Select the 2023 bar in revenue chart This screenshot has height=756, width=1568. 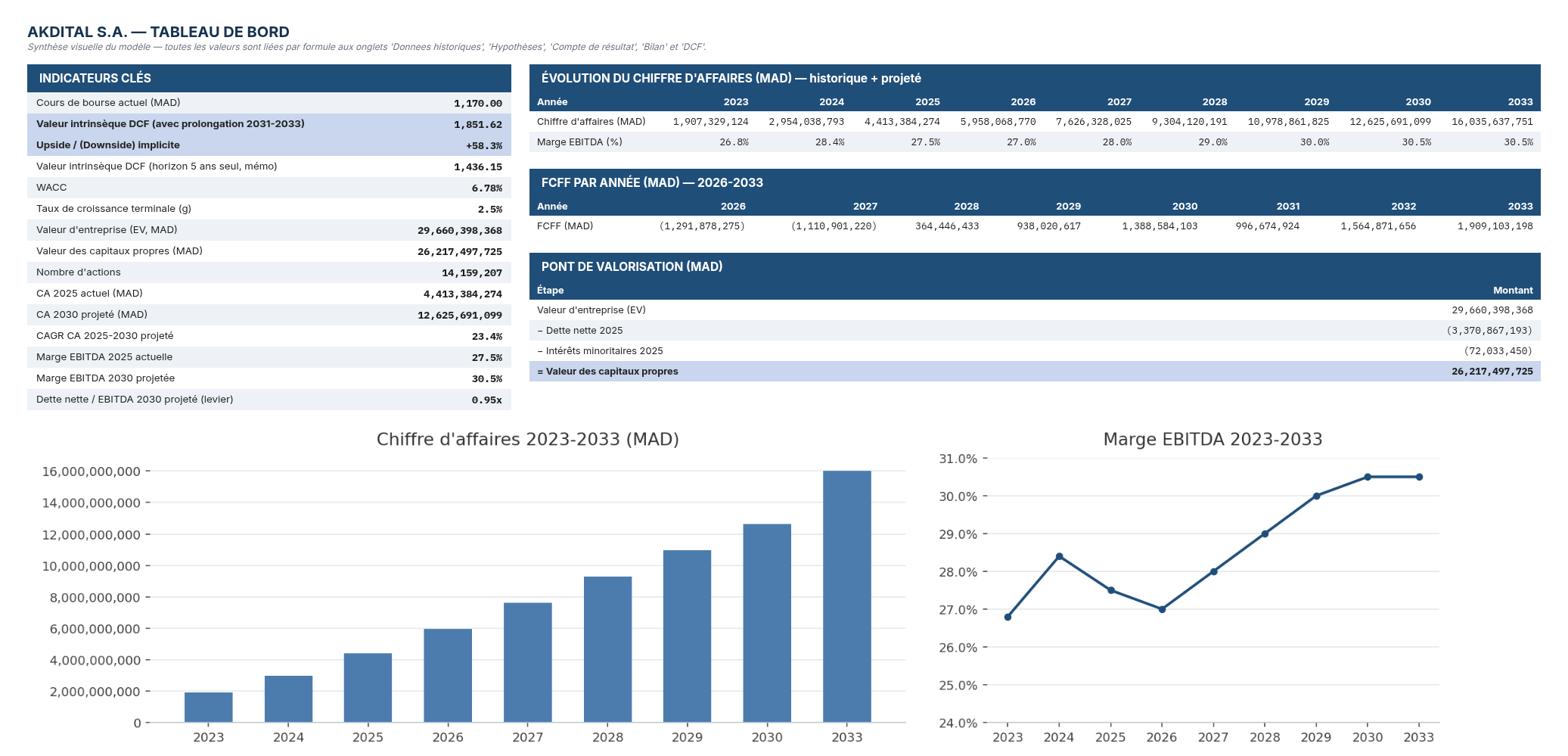pos(209,708)
